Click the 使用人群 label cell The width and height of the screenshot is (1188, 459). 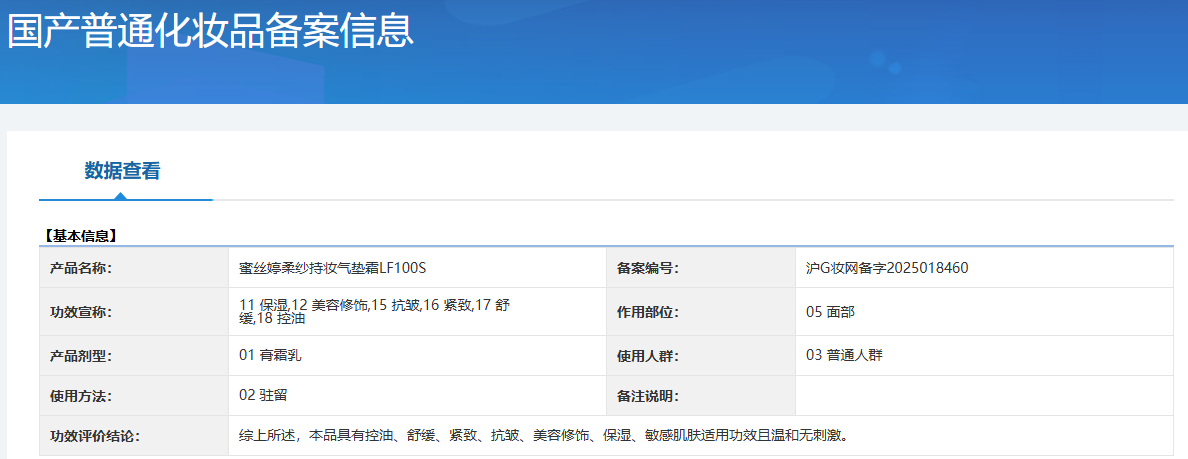[x=701, y=356]
